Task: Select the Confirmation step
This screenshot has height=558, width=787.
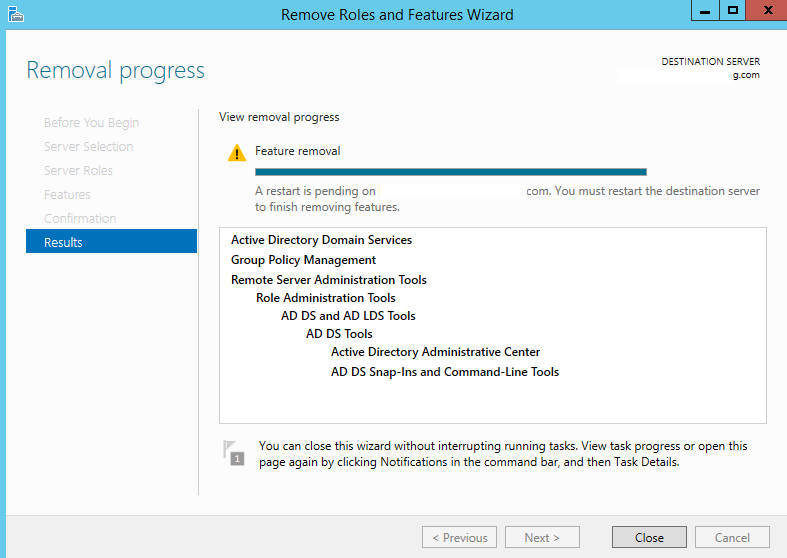Action: click(80, 219)
